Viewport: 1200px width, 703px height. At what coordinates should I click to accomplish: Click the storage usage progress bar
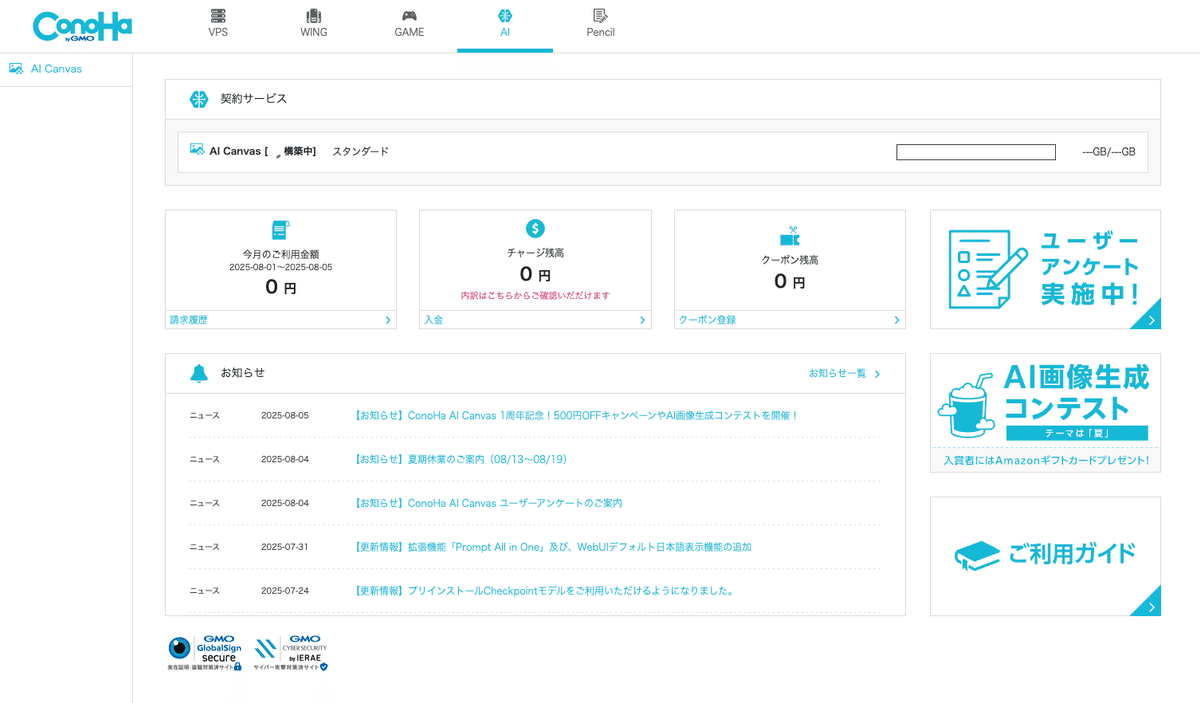[976, 152]
